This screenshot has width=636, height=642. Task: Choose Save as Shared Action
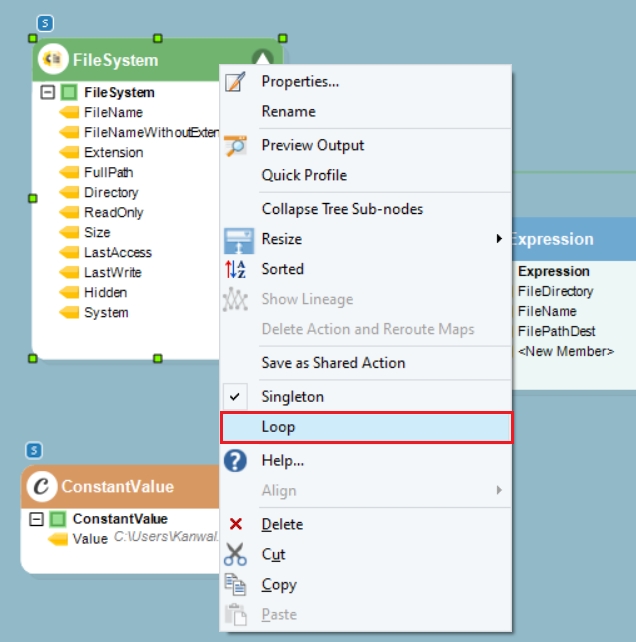pyautogui.click(x=366, y=363)
